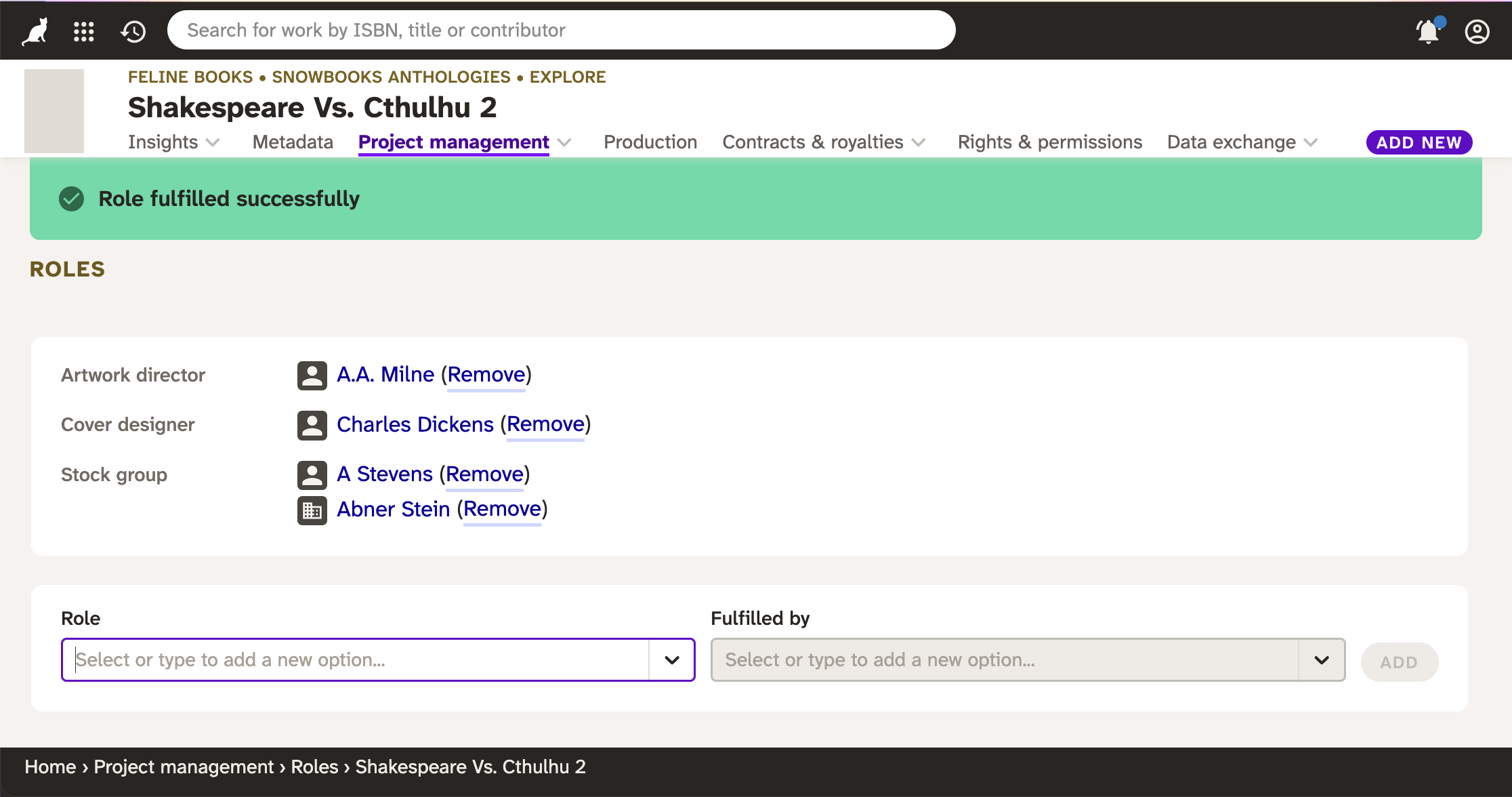
Task: Click the cat logo home icon
Action: click(35, 31)
